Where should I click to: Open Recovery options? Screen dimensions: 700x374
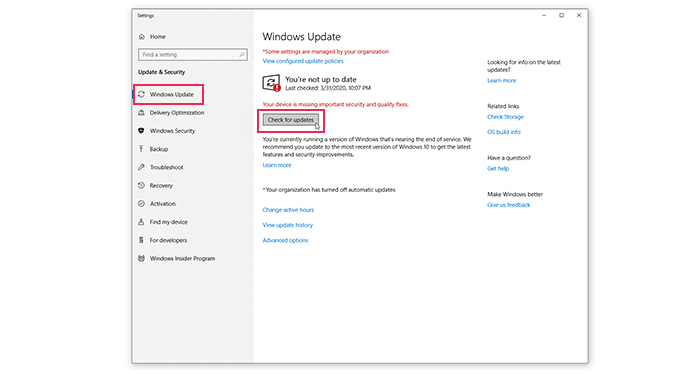tap(161, 186)
